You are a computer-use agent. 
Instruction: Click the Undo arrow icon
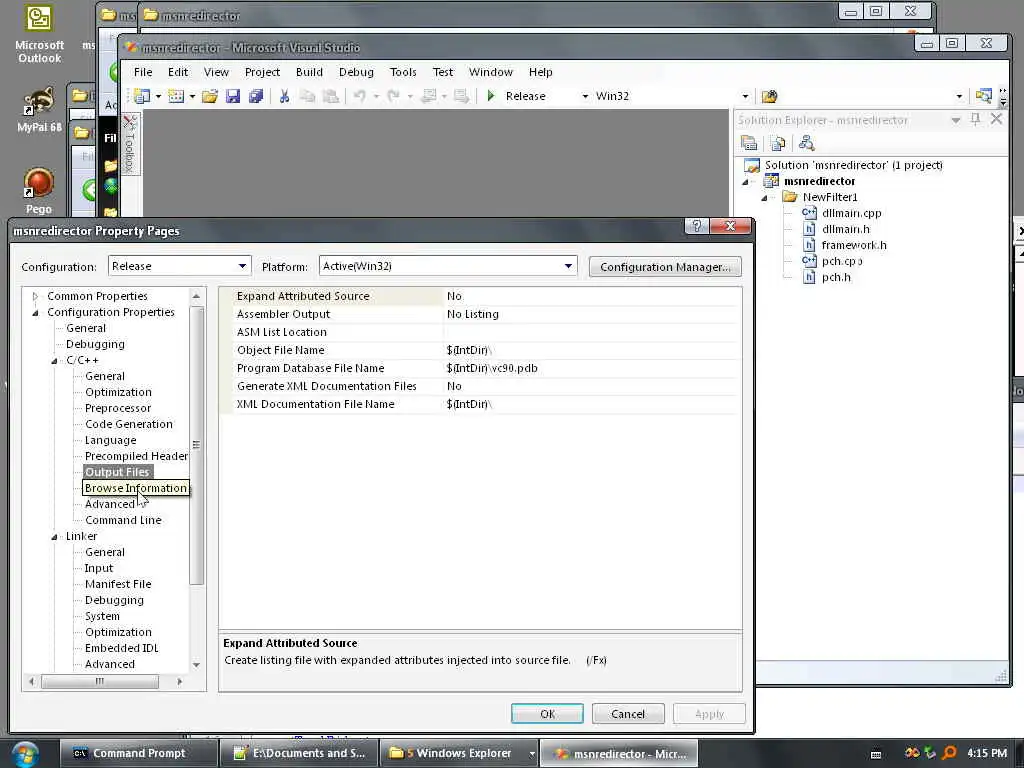359,96
